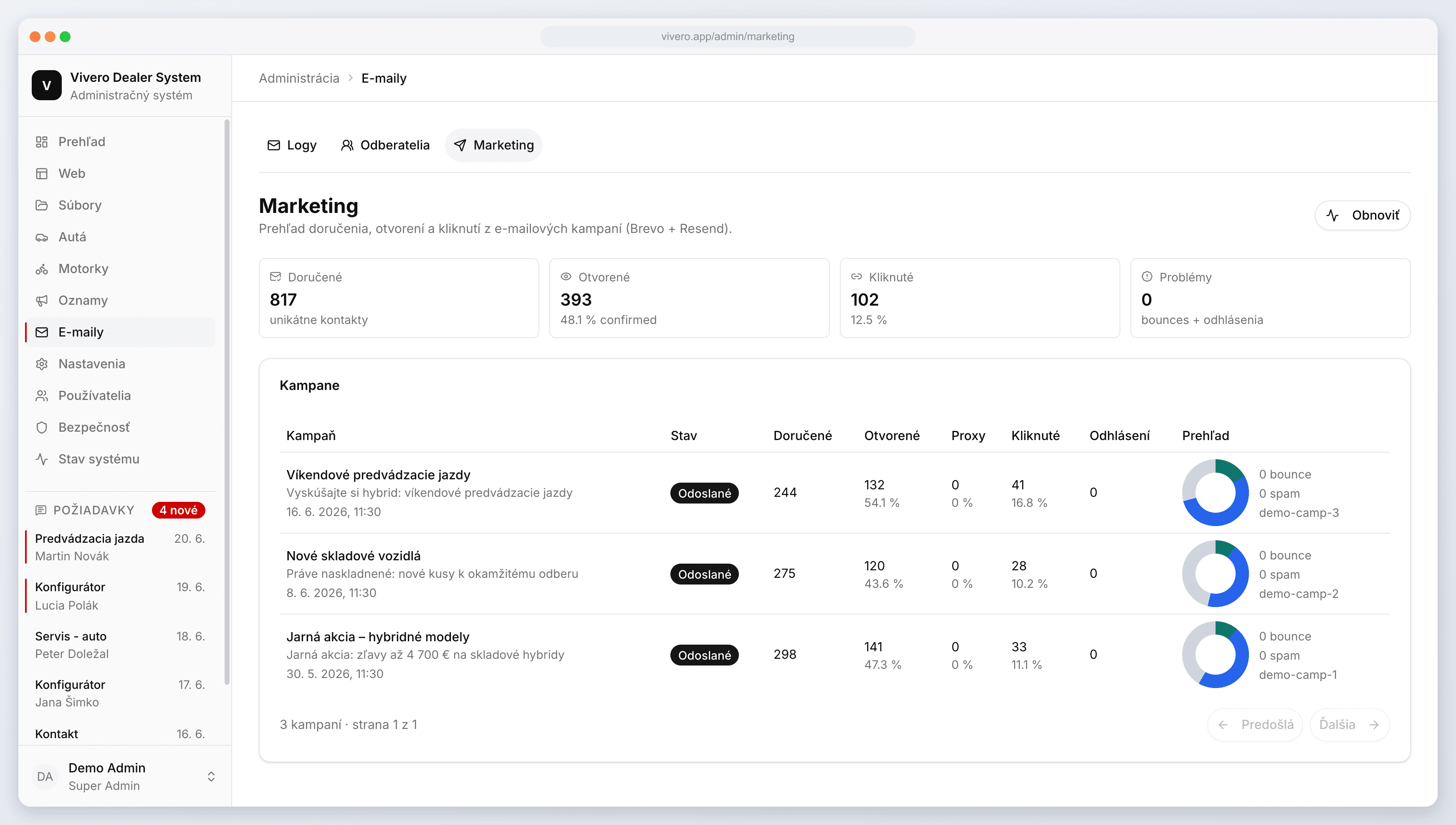Open the Konfigurátor request from Lucia Polák
The height and width of the screenshot is (825, 1456).
(x=120, y=596)
